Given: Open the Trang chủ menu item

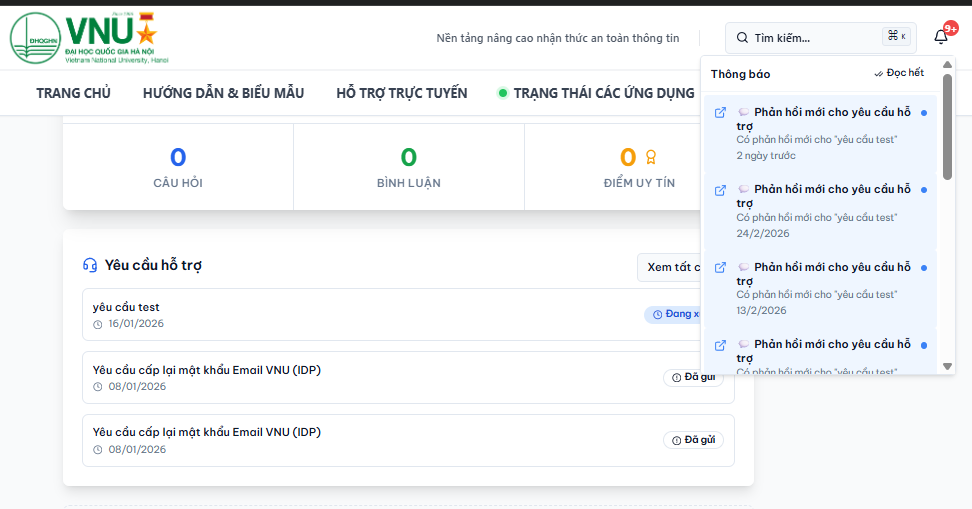Looking at the screenshot, I should click(x=73, y=93).
